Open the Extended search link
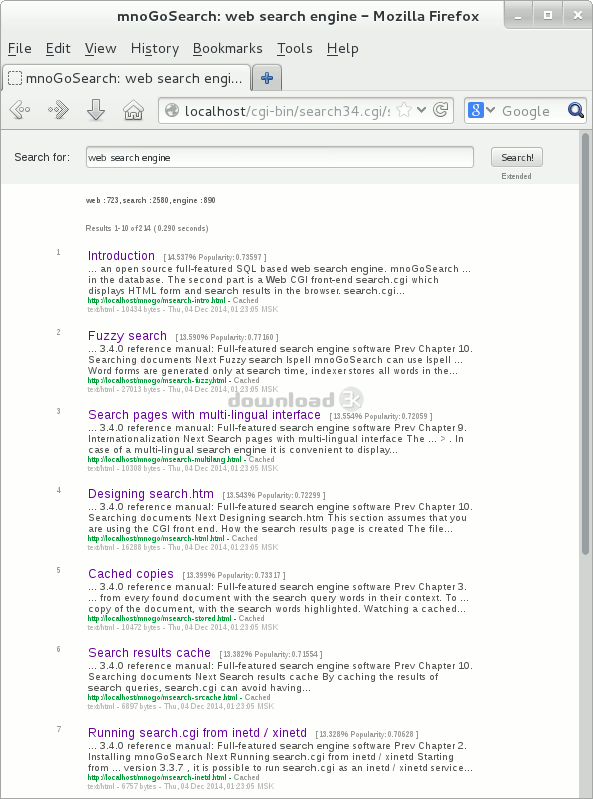Image resolution: width=593 pixels, height=799 pixels. [x=516, y=176]
